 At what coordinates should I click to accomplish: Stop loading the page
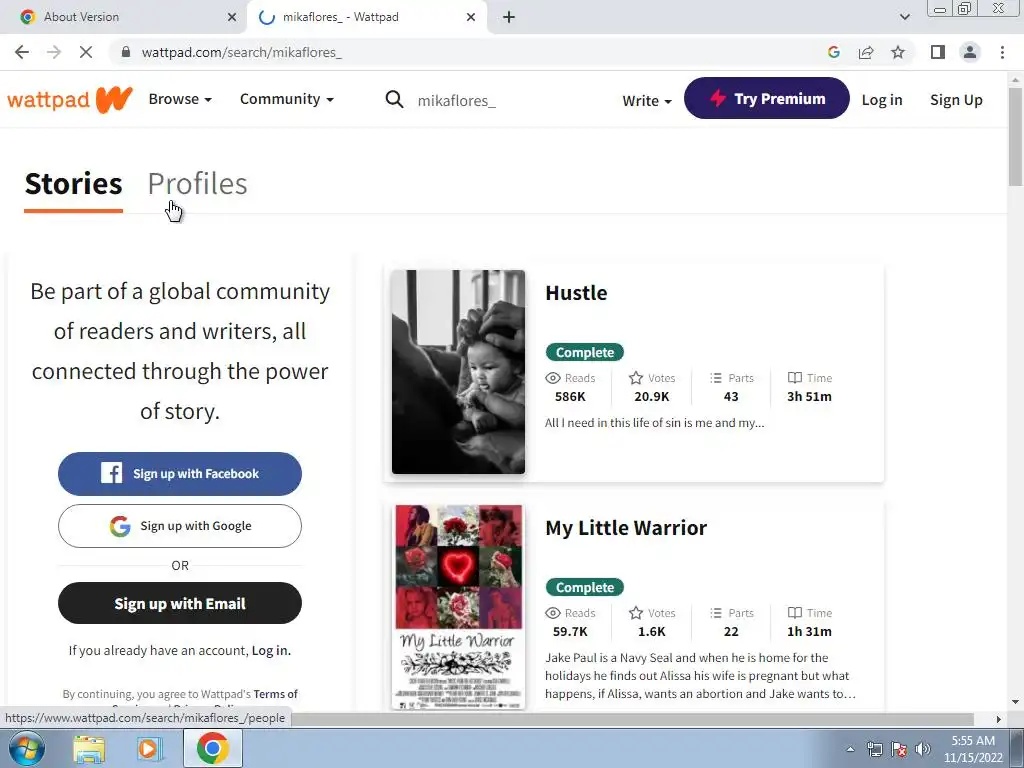point(86,52)
